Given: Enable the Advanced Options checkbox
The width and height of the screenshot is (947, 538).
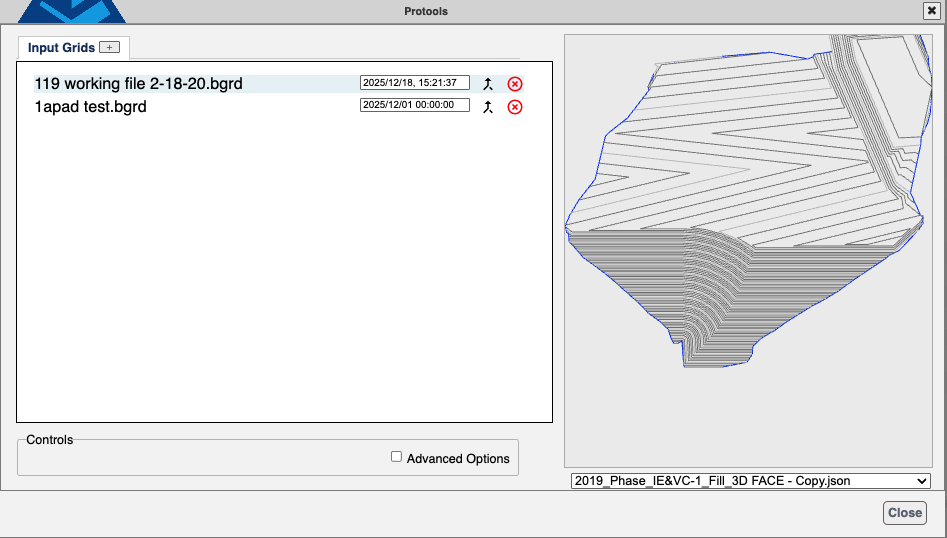Looking at the screenshot, I should (396, 456).
